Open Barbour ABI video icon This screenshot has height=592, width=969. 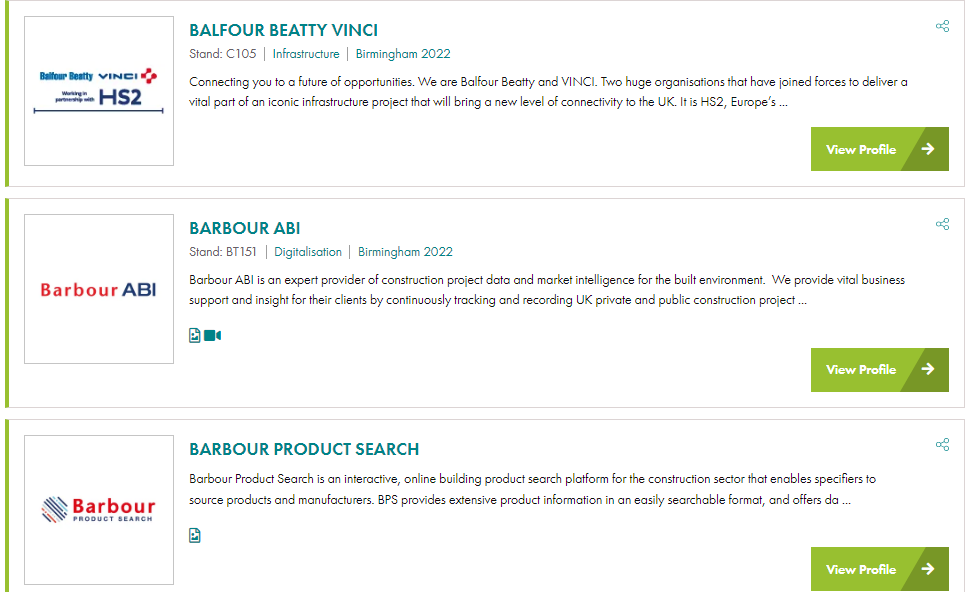213,336
